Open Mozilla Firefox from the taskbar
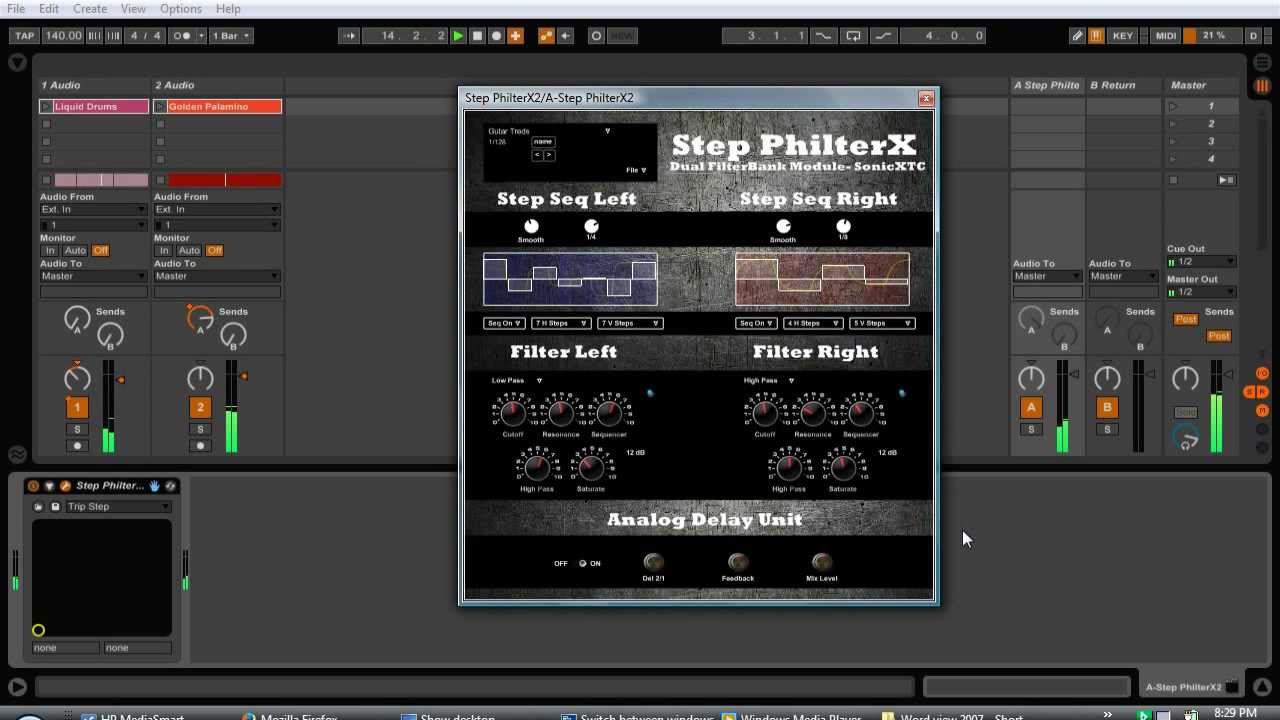Viewport: 1280px width, 720px height. 290,716
